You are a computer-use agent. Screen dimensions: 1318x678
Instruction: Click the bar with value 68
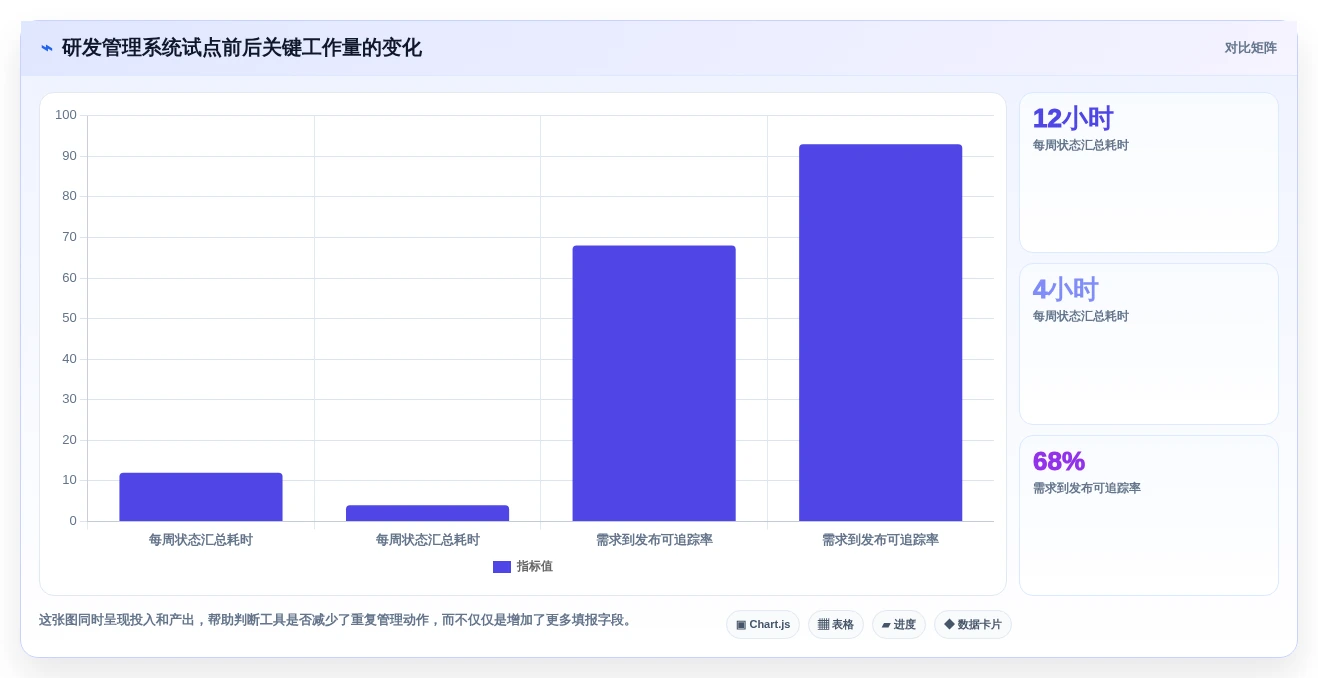coord(654,383)
